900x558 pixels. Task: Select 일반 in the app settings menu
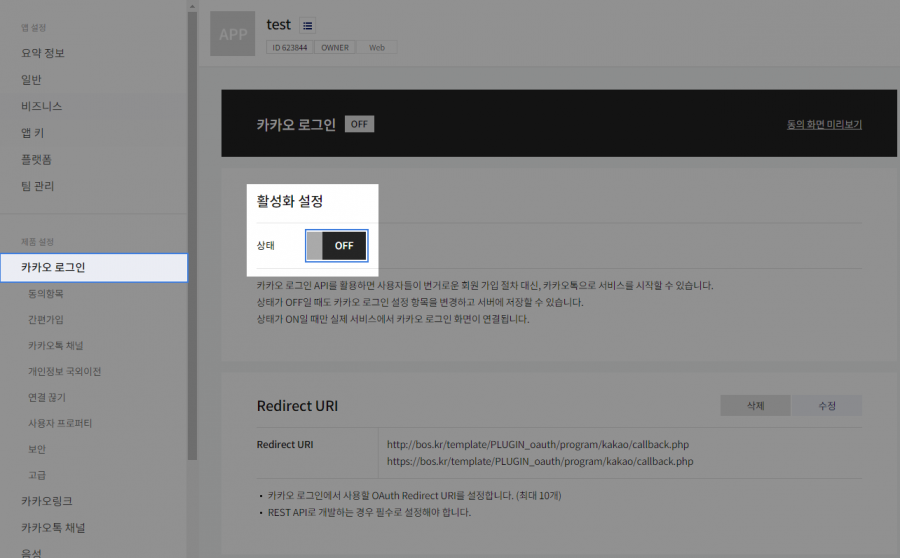tap(32, 80)
